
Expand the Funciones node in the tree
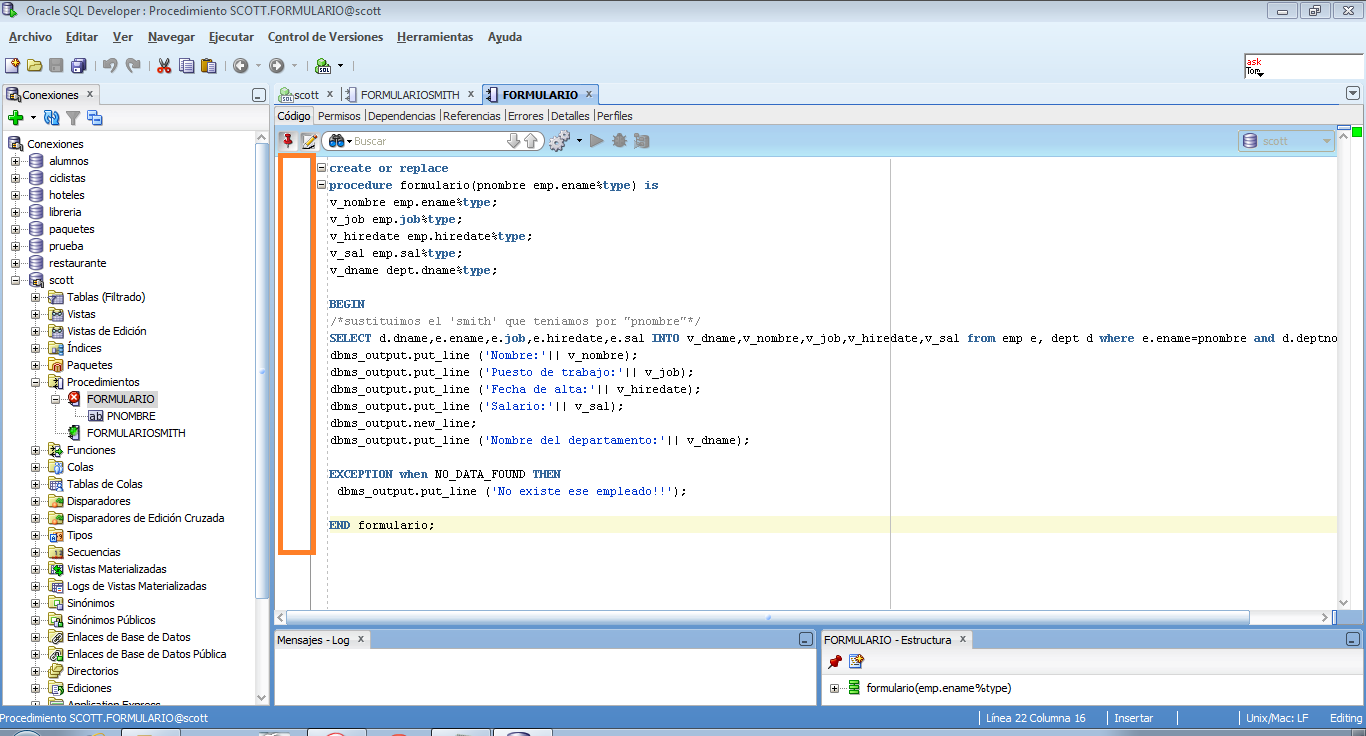pyautogui.click(x=33, y=449)
